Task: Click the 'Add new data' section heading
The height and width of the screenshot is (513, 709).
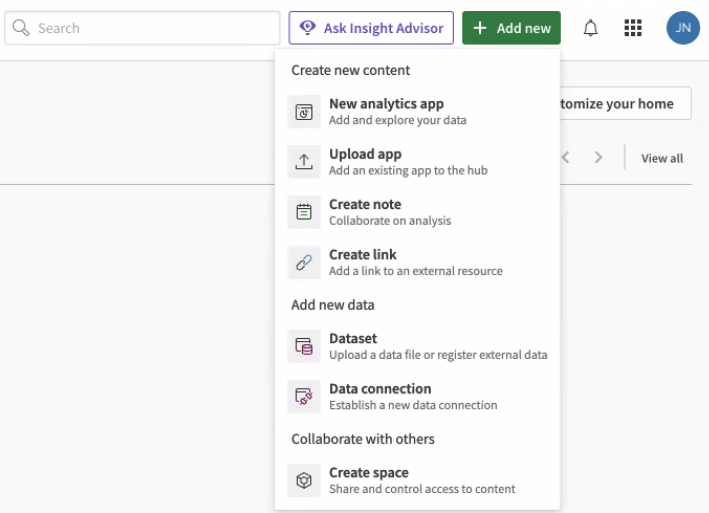Action: (332, 305)
